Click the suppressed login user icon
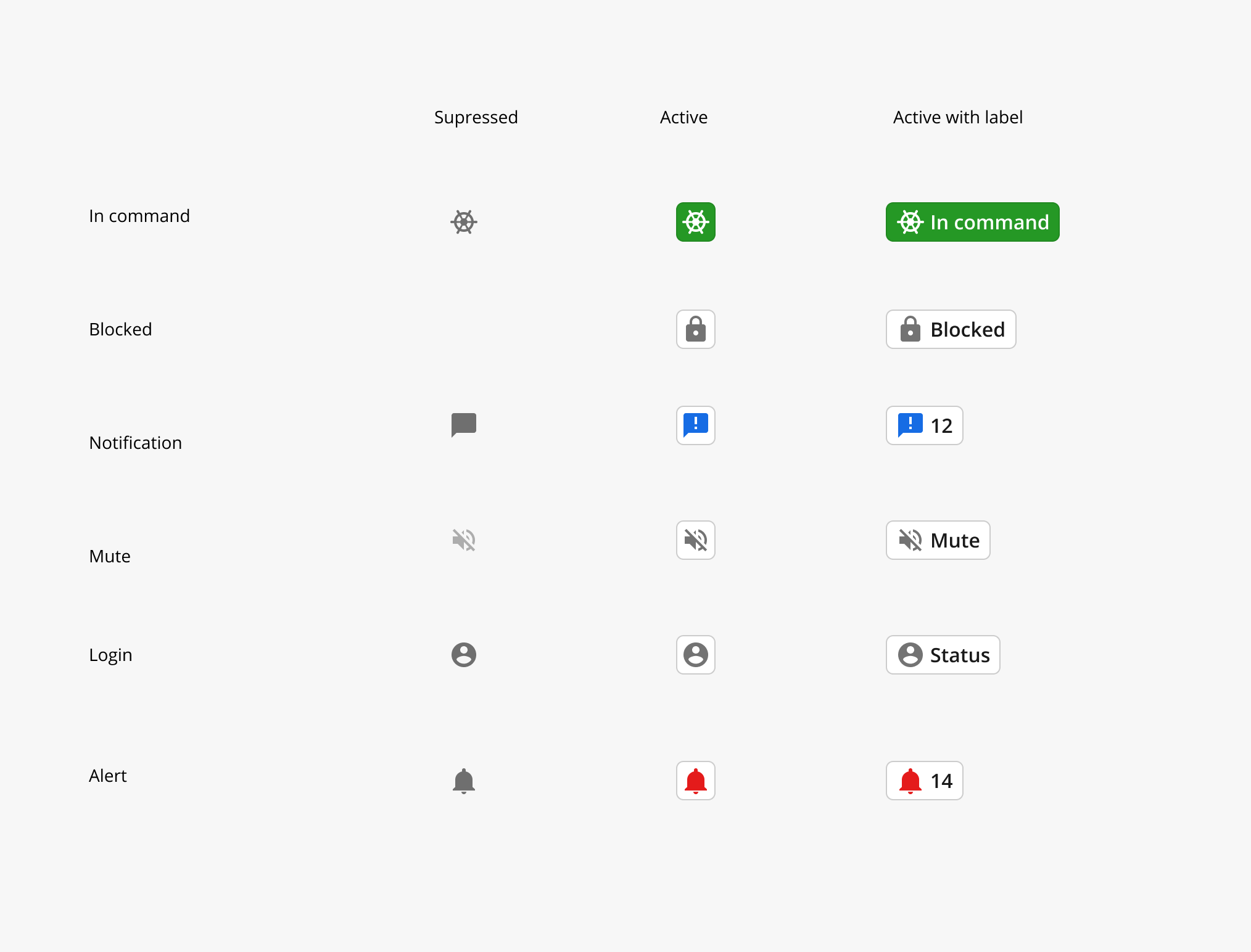Image resolution: width=1251 pixels, height=952 pixels. click(x=464, y=655)
